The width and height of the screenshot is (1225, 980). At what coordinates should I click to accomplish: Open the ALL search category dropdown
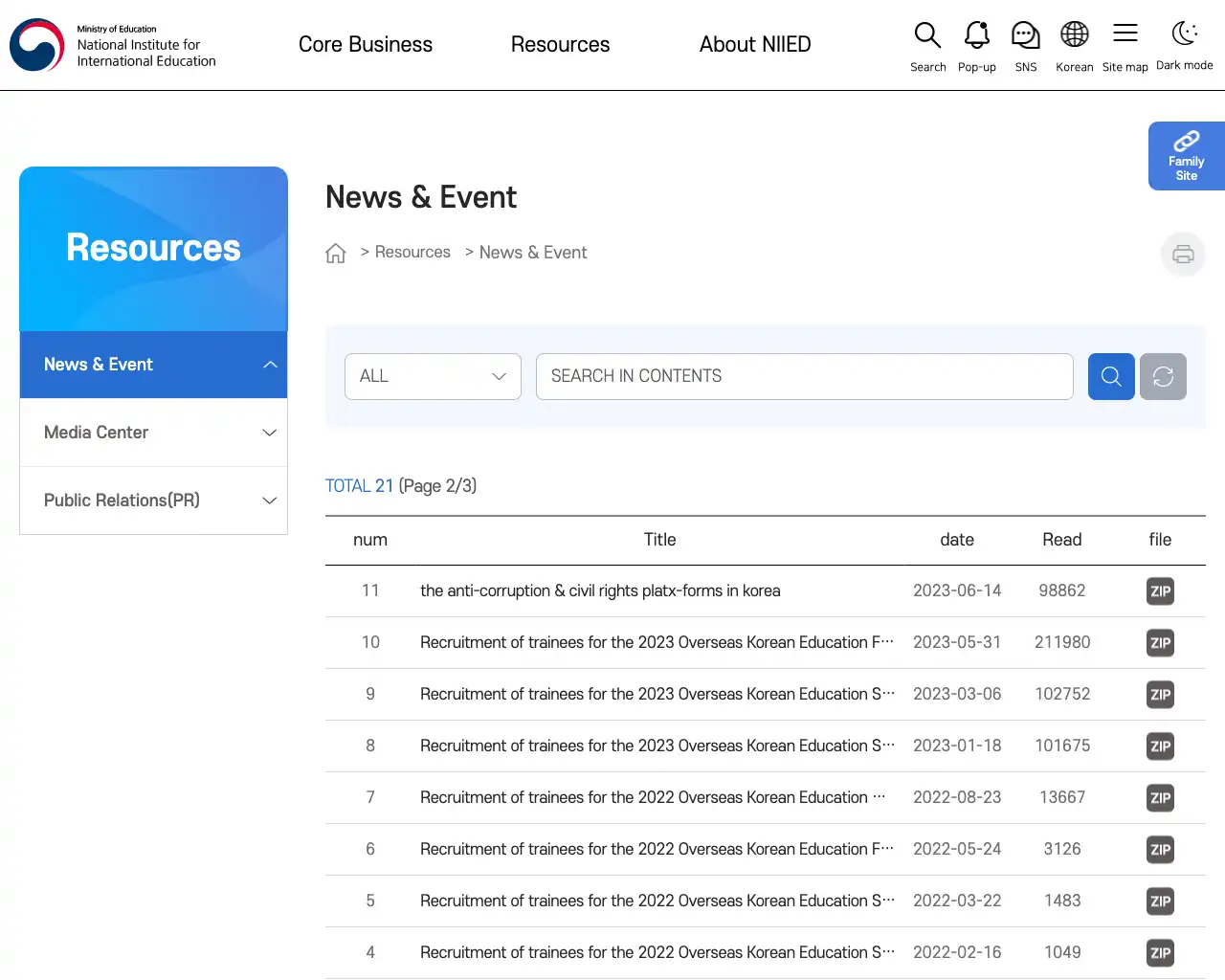(433, 376)
